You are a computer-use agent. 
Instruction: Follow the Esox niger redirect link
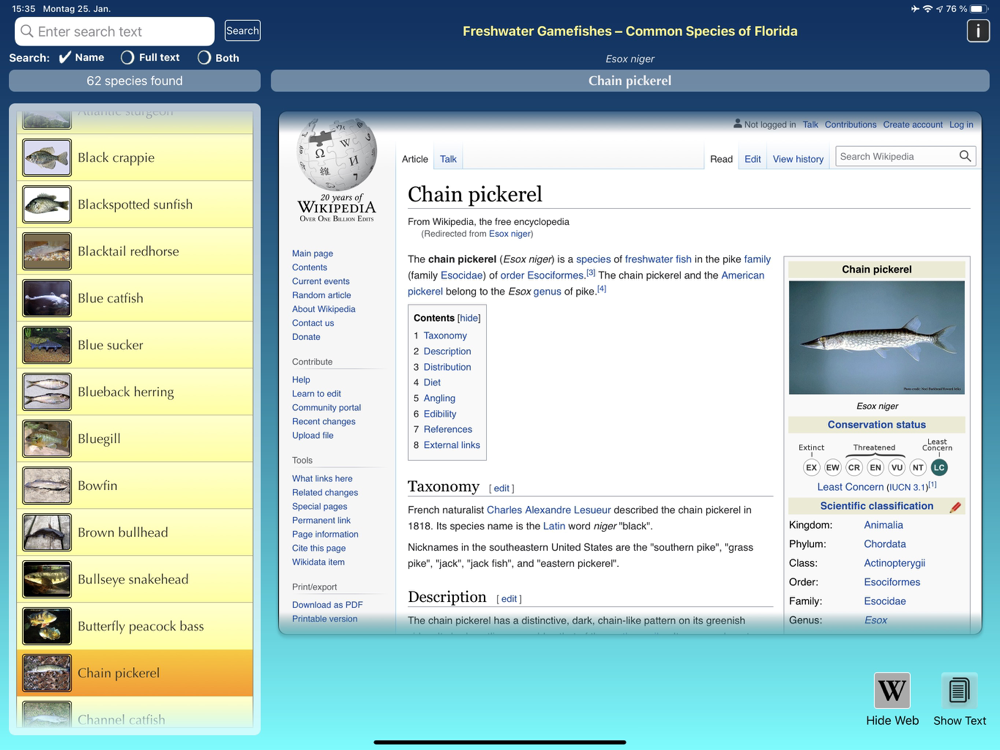[x=510, y=234]
